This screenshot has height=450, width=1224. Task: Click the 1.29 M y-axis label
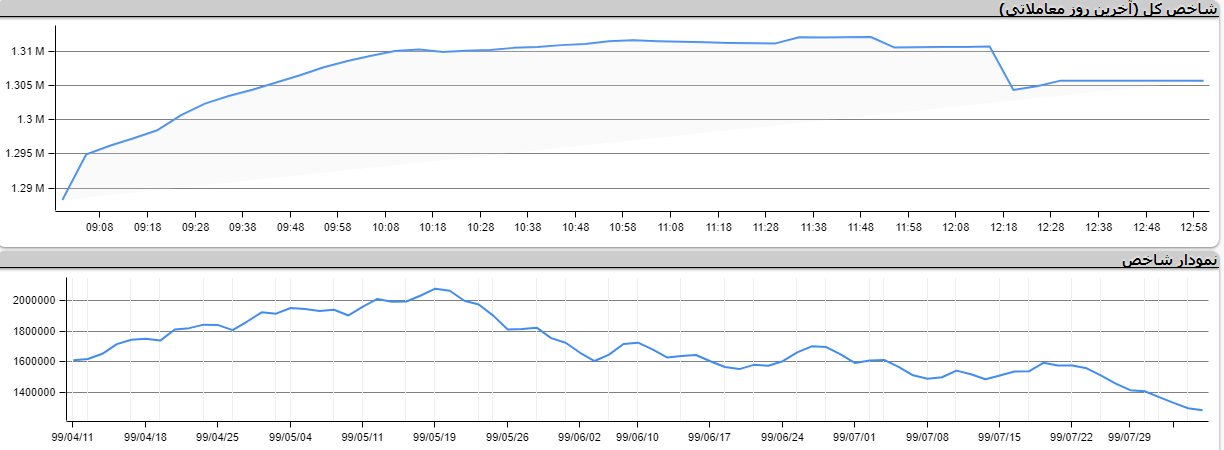click(28, 188)
